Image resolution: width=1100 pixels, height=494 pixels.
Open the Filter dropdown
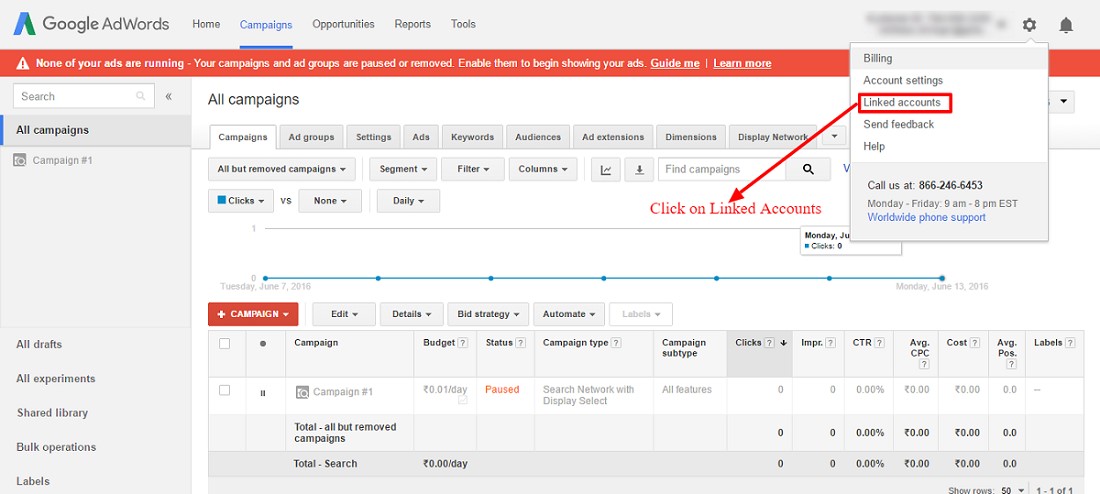[473, 169]
